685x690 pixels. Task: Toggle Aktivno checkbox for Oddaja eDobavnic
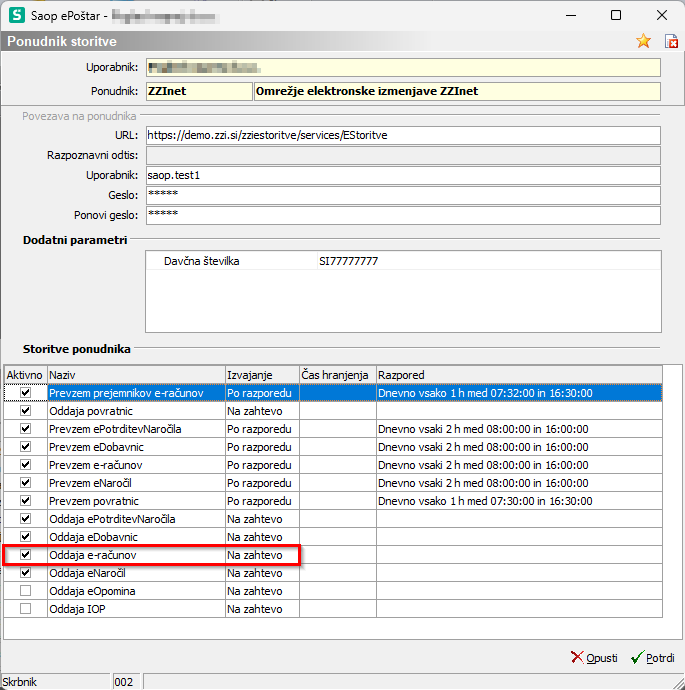coord(26,537)
